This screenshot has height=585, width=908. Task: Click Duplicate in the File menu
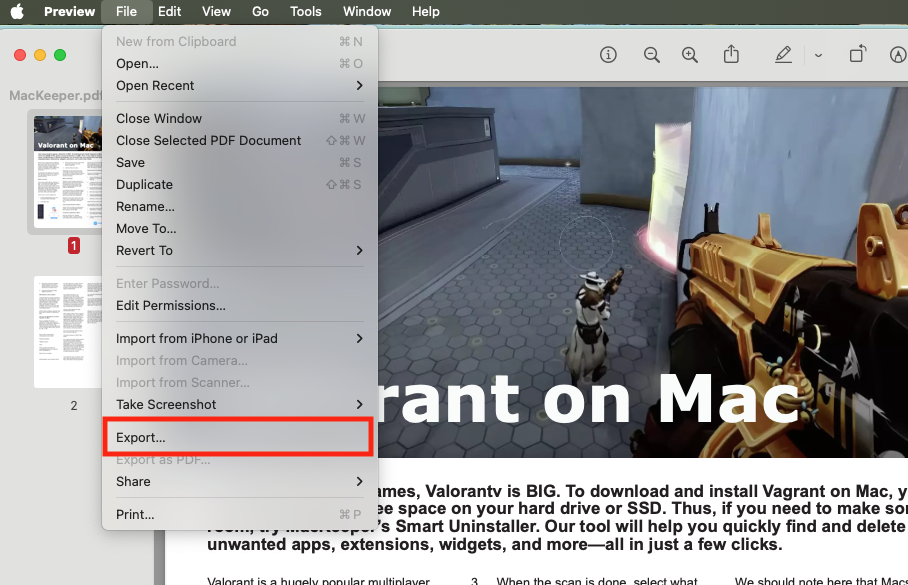tap(144, 185)
